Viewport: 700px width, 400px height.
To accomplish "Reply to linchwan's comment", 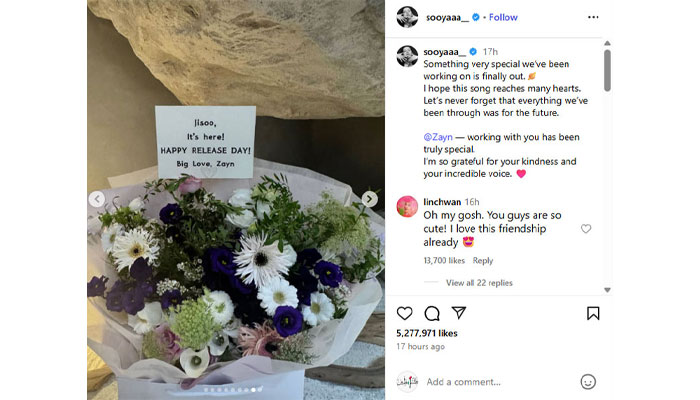I will 483,260.
